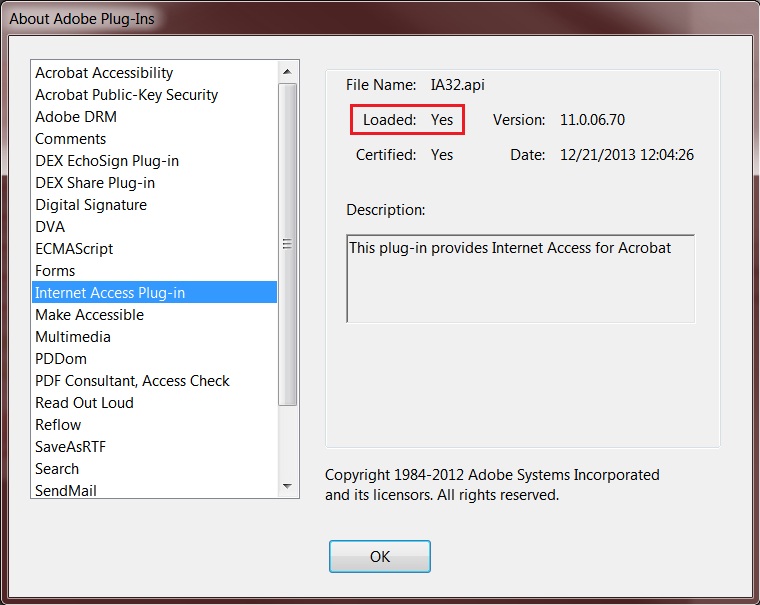
Task: Click the plug-in Description text box
Action: point(521,279)
